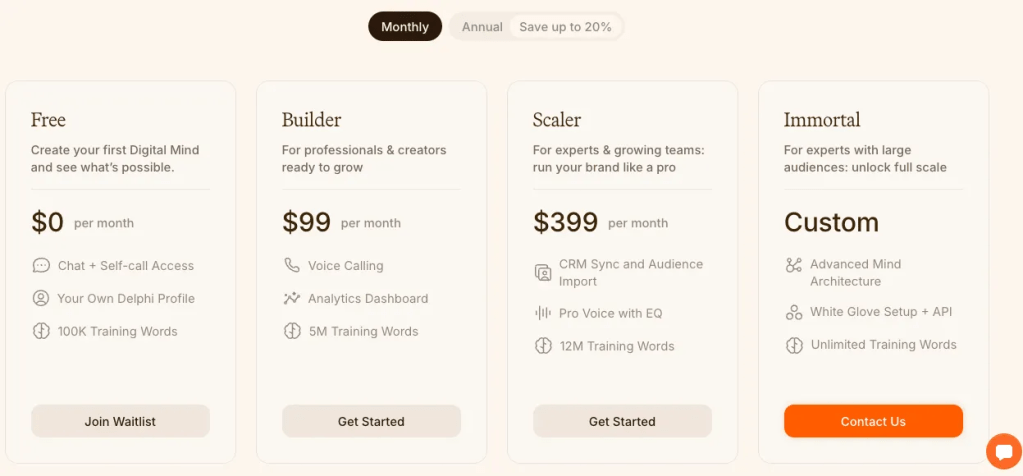Click the Save up to 20% badge
The image size is (1023, 476).
(565, 27)
